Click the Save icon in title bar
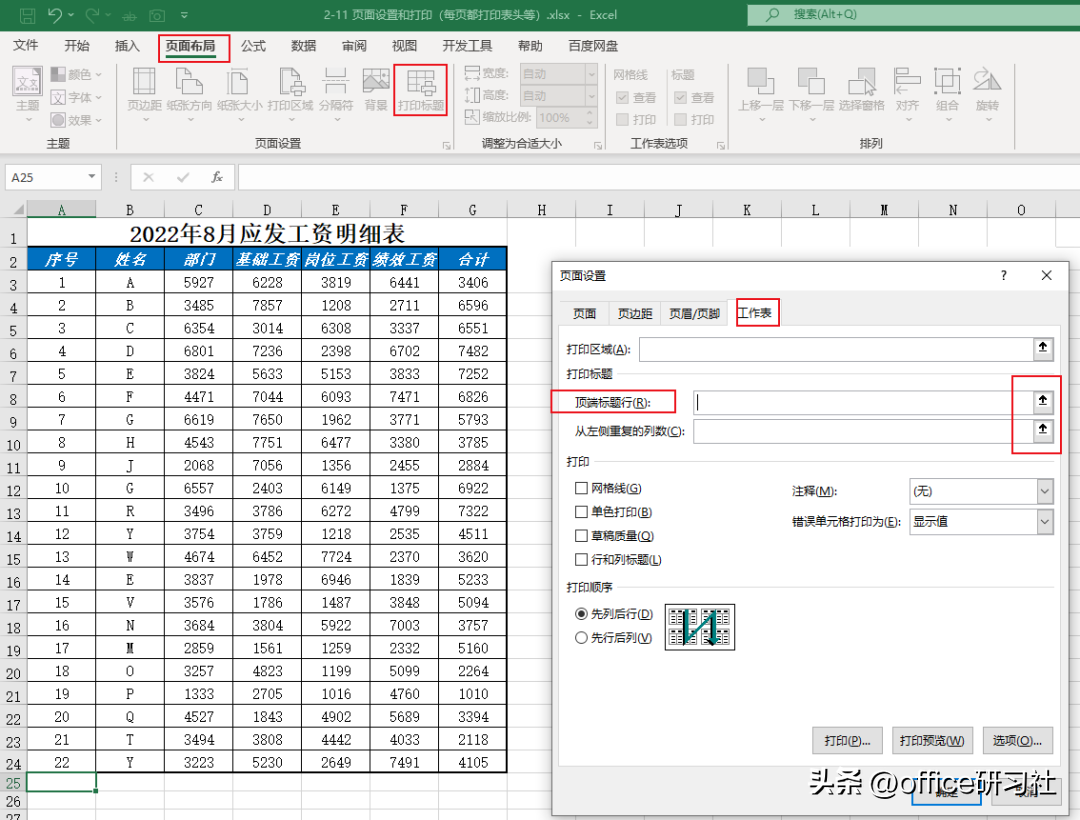This screenshot has height=820, width=1080. 28,14
